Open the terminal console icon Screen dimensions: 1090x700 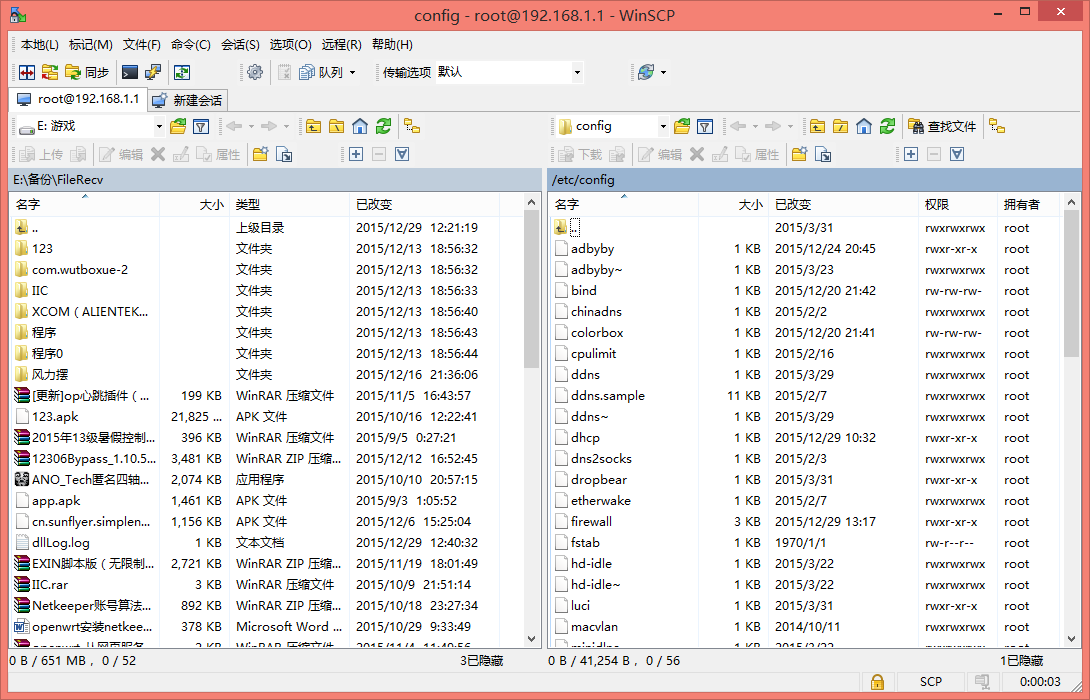pyautogui.click(x=129, y=72)
